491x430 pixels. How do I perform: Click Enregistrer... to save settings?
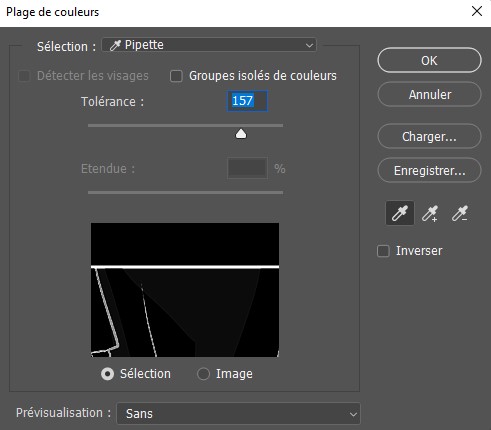429,170
